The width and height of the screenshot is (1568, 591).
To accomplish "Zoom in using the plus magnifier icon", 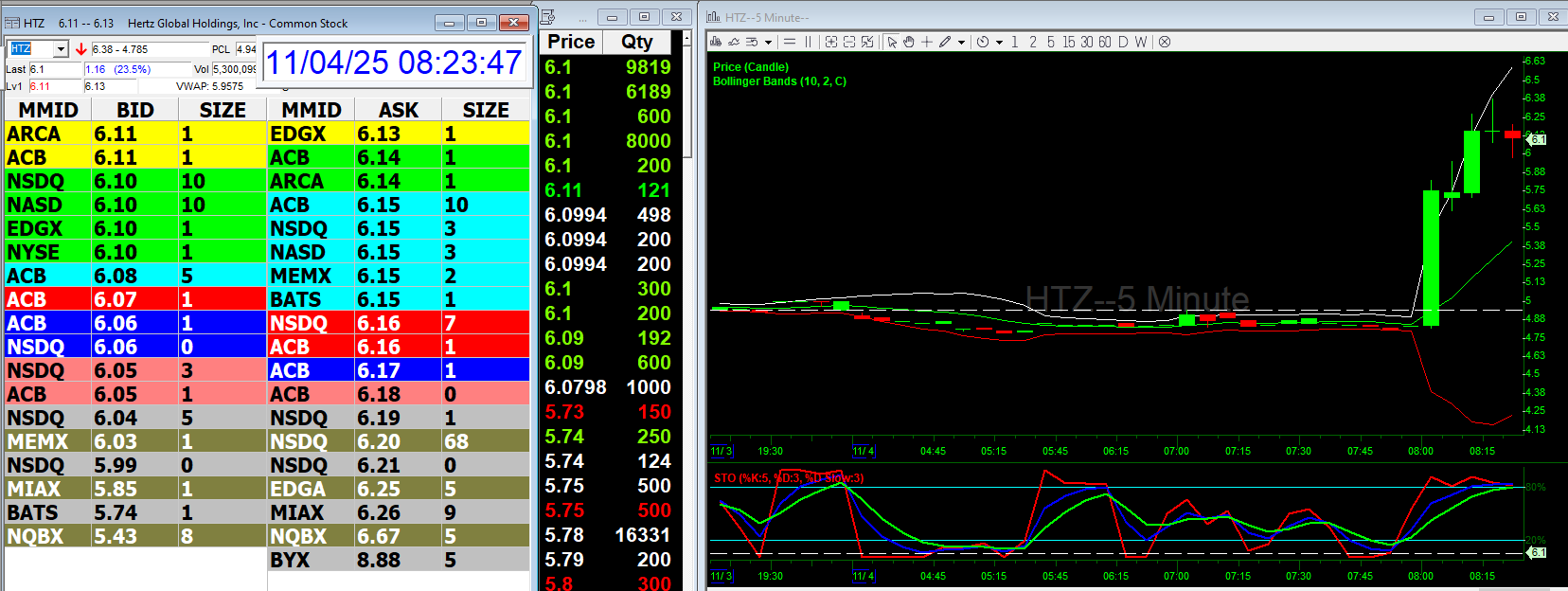I will pyautogui.click(x=831, y=42).
